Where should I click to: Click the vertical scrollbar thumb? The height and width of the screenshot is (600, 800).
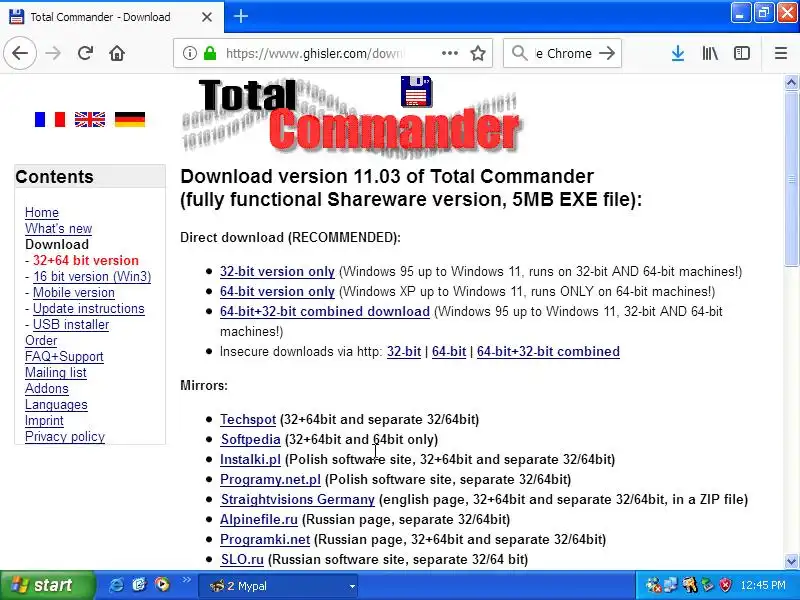(791, 178)
